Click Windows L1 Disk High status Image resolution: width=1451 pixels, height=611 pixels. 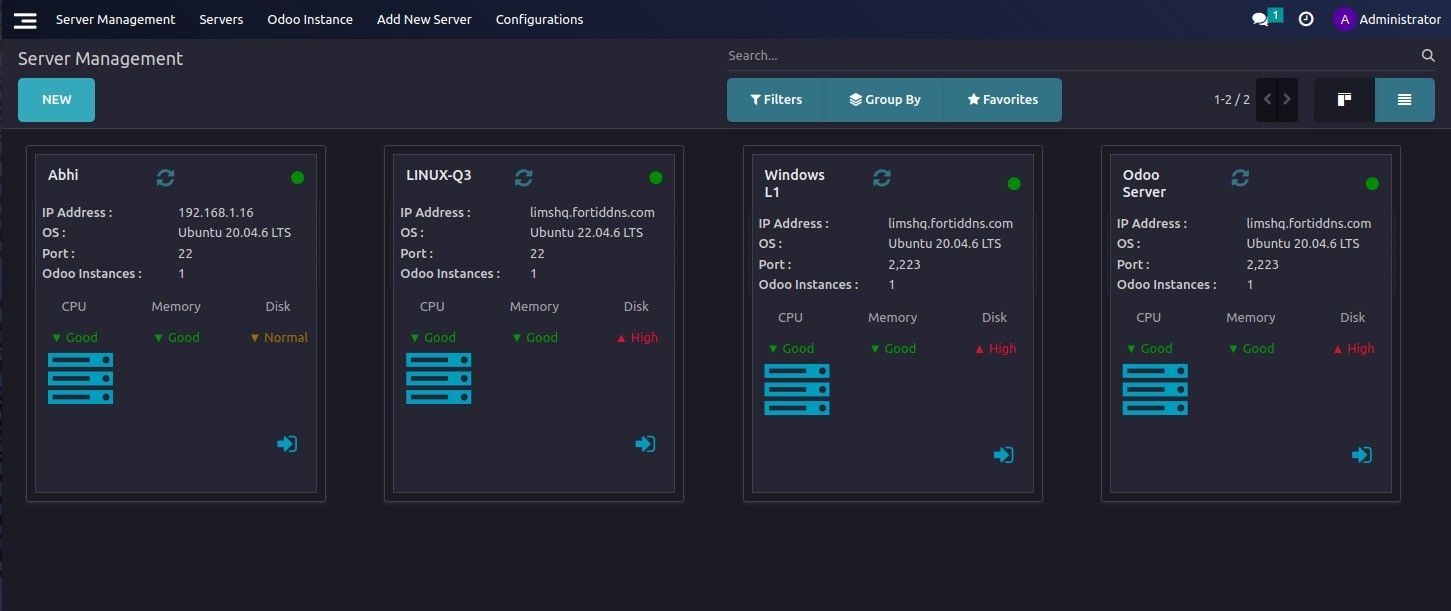pos(995,349)
